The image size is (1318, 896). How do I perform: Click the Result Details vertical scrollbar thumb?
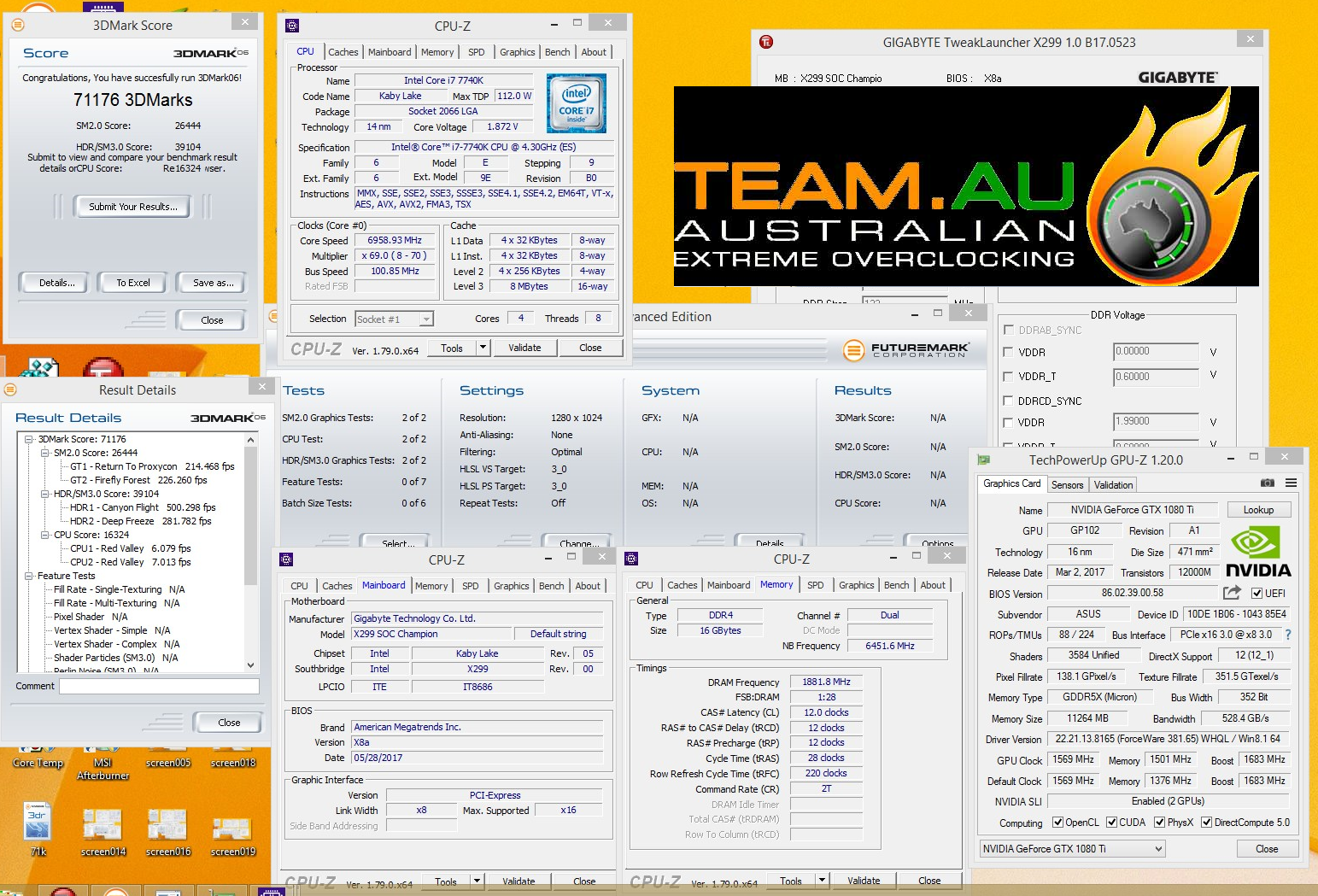pyautogui.click(x=251, y=515)
